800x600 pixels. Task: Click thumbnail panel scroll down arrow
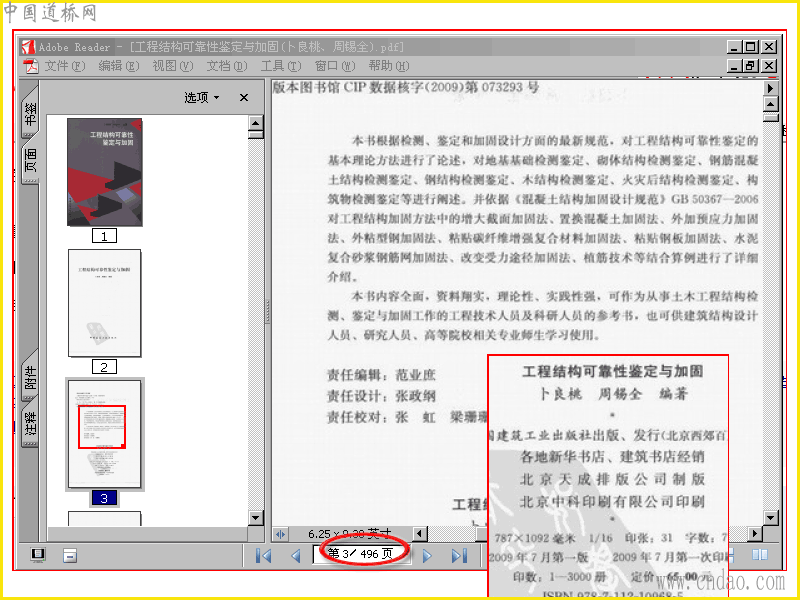click(256, 518)
